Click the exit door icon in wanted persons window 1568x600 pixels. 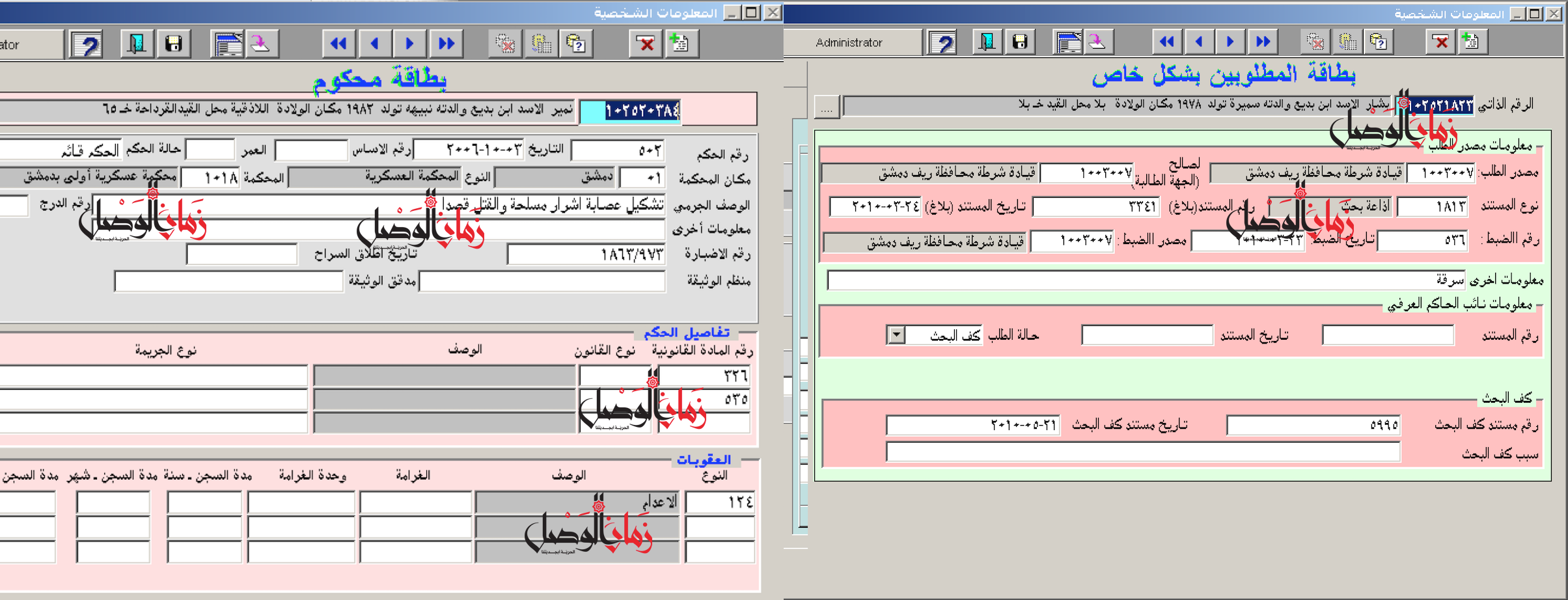(x=988, y=42)
